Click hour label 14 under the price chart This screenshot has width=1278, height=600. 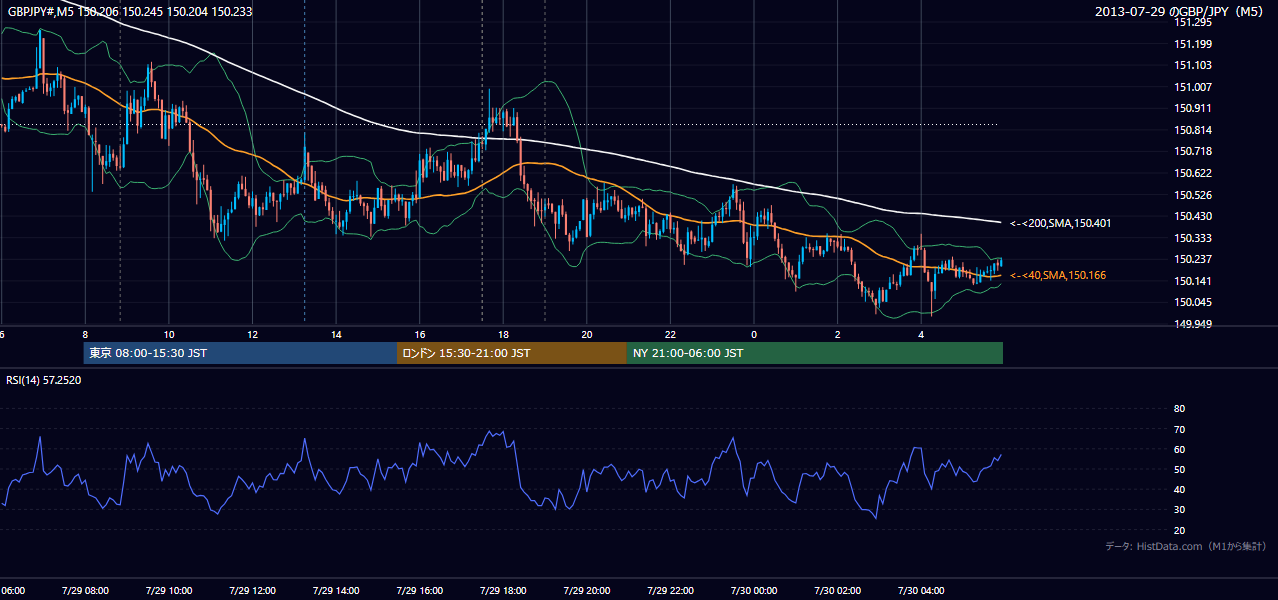pyautogui.click(x=337, y=335)
